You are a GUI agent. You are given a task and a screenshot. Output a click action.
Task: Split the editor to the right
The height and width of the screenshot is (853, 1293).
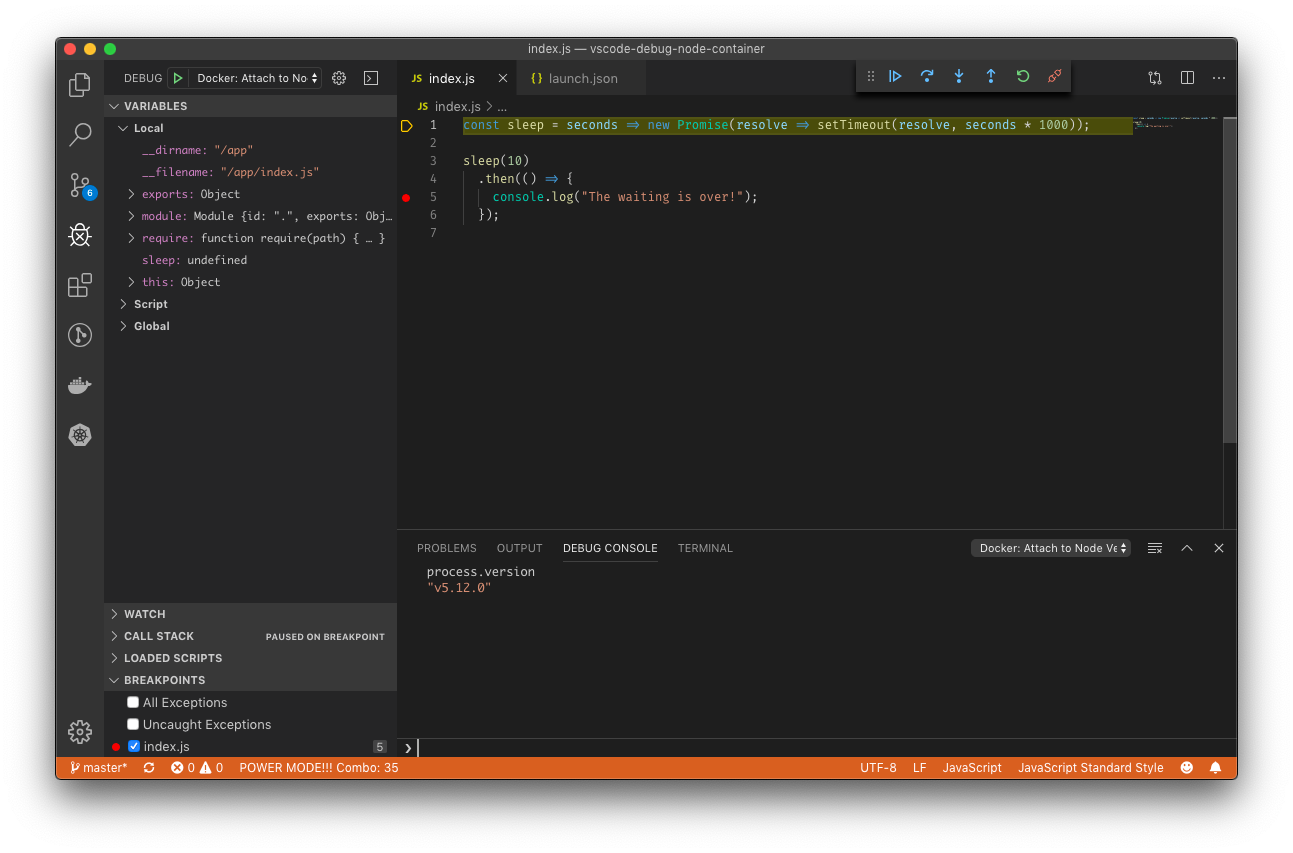(x=1187, y=78)
